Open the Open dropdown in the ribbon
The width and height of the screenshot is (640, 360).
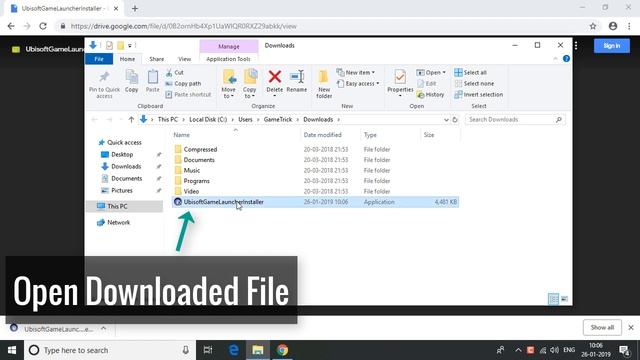[431, 73]
